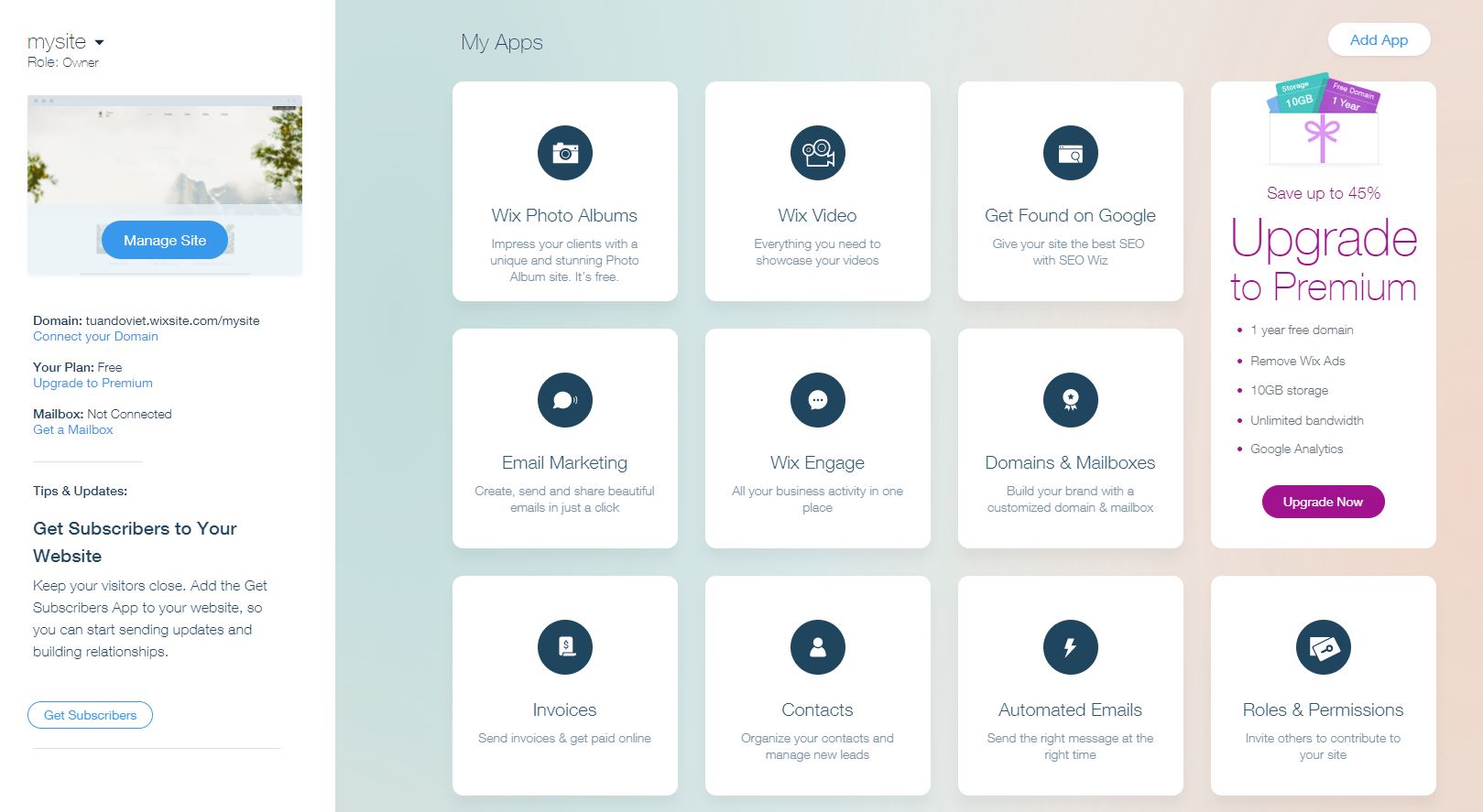This screenshot has height=812, width=1483.
Task: Select the Get Found on Google icon
Action: tap(1070, 153)
